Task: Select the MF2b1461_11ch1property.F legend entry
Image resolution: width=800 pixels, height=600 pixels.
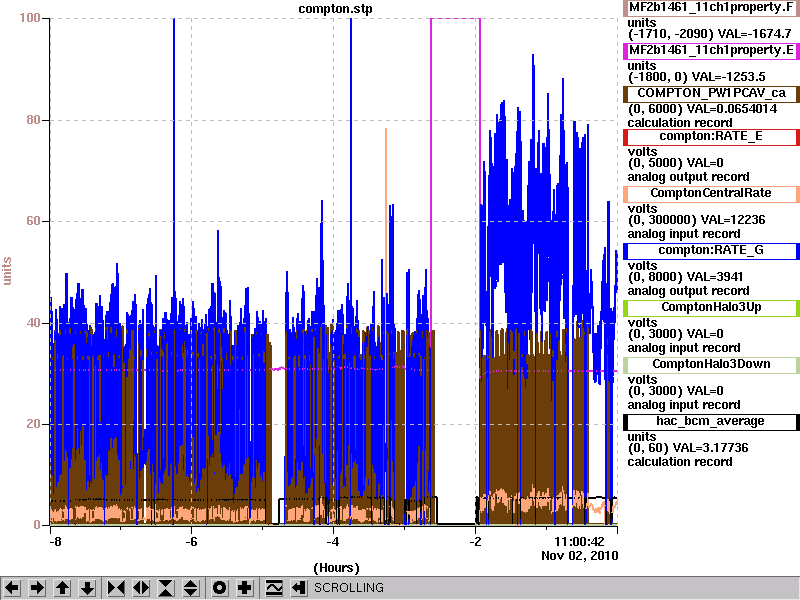Action: click(711, 8)
